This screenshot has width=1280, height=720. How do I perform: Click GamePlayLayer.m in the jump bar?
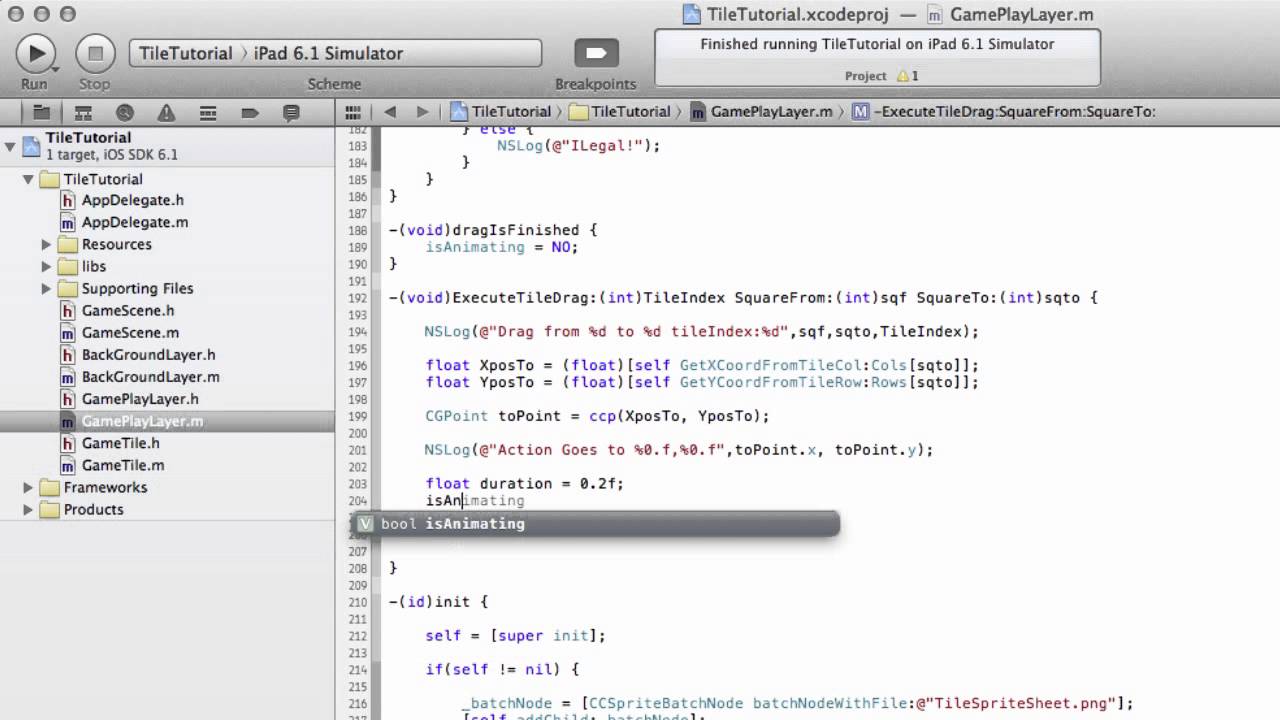click(761, 112)
